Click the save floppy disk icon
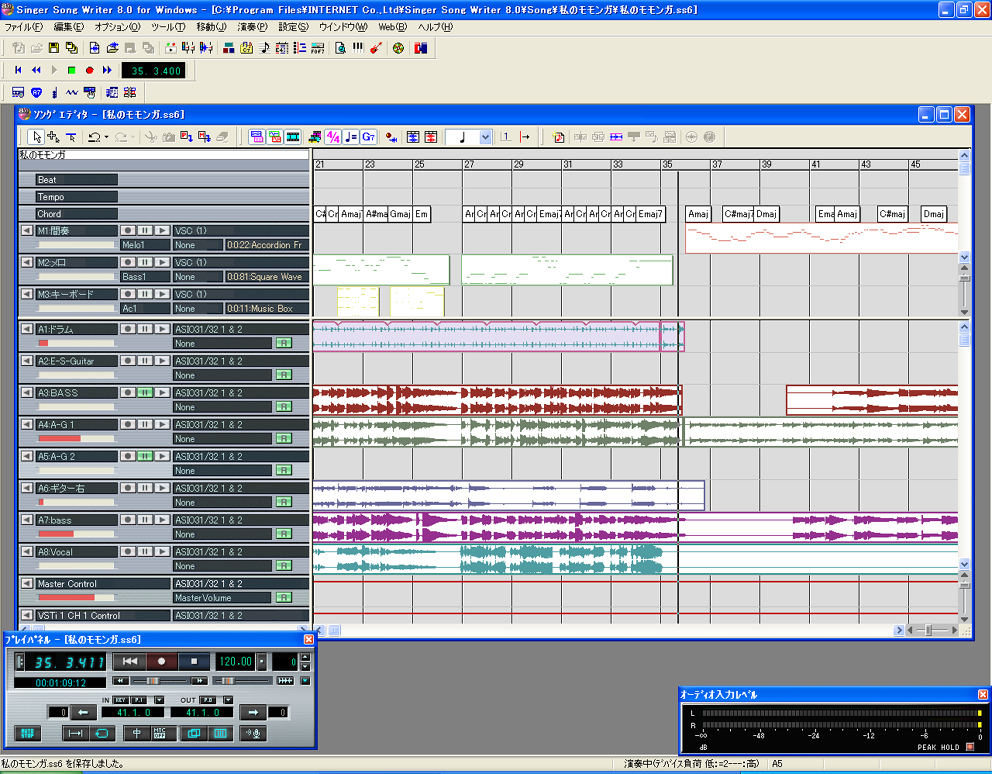992x774 pixels. 54,48
